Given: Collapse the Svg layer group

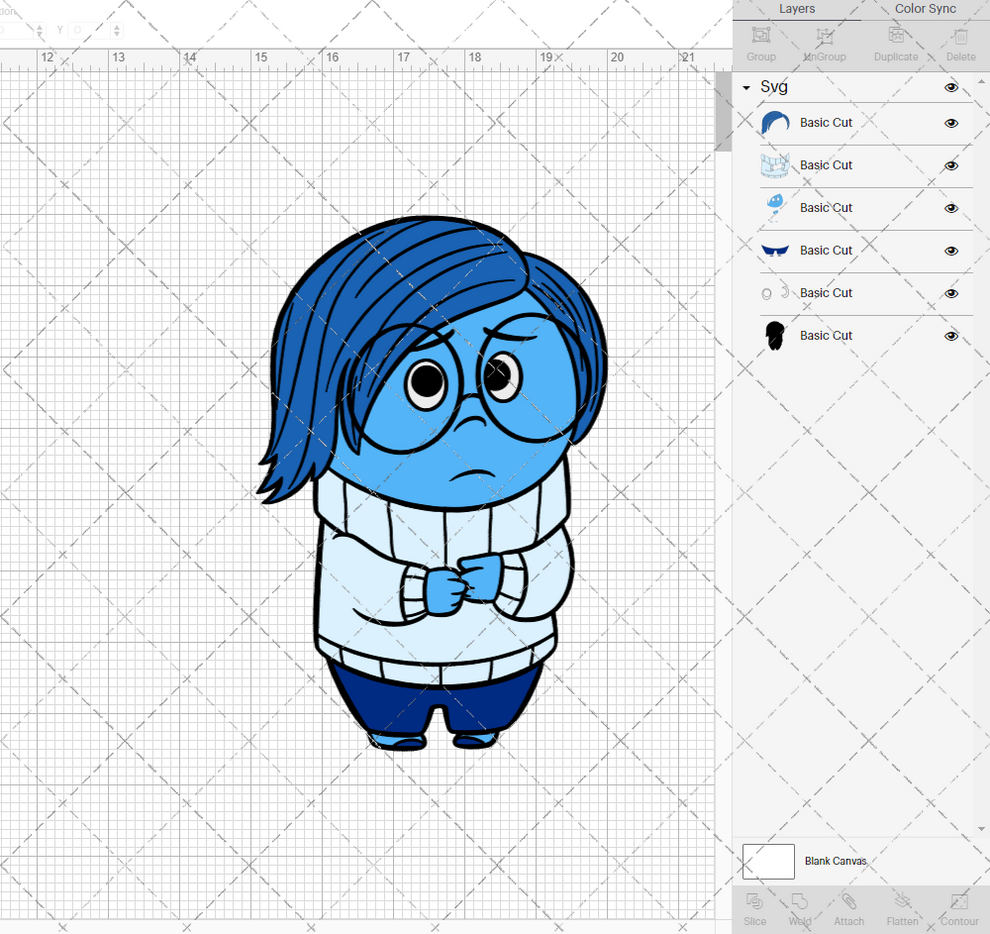Looking at the screenshot, I should click(x=744, y=88).
